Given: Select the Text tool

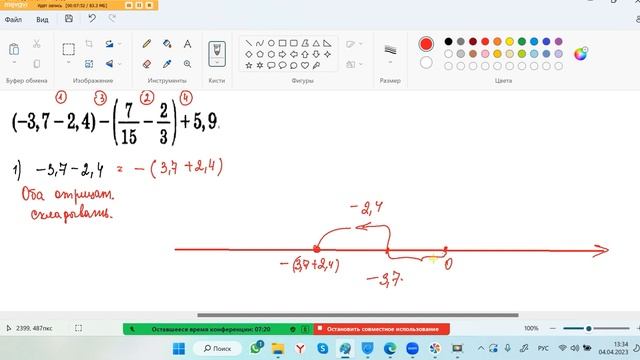Looking at the screenshot, I should (187, 44).
